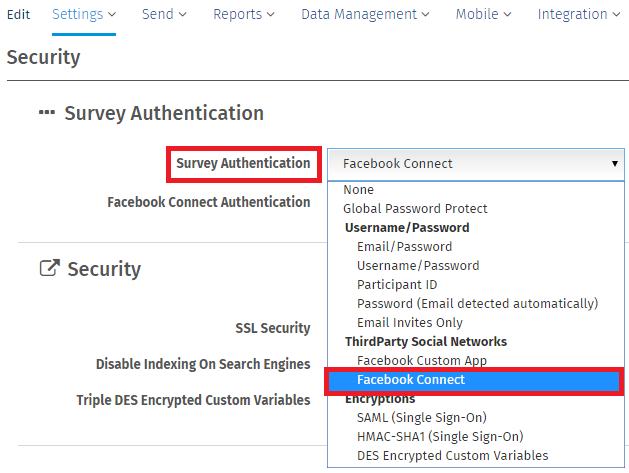This screenshot has height=473, width=629.
Task: Choose DES Encrypted Custom Variables option
Action: click(452, 455)
